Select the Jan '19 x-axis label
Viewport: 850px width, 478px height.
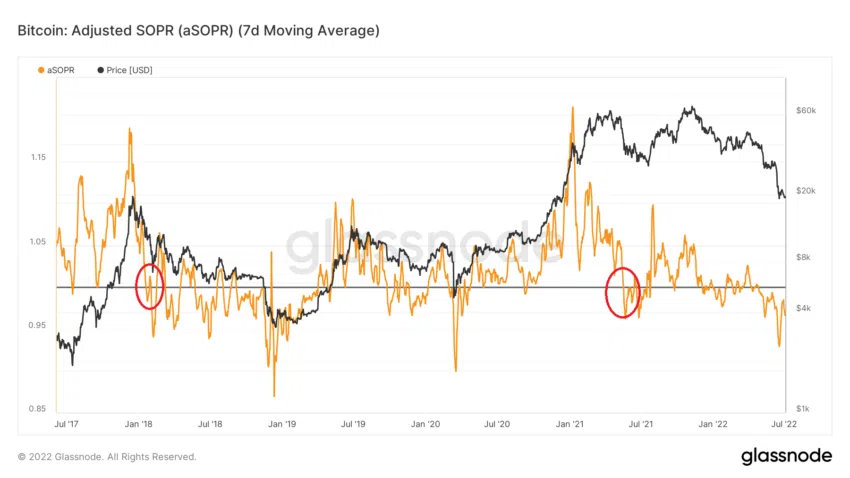[x=282, y=424]
